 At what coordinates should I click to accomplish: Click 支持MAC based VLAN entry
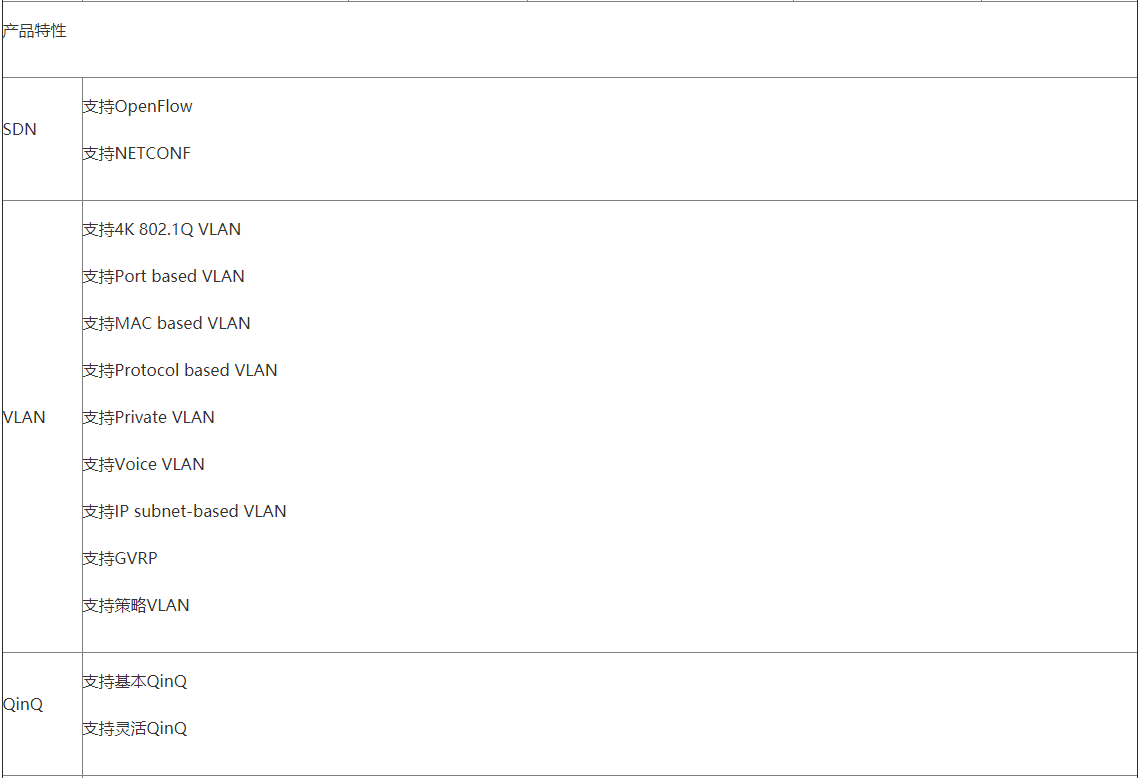(x=167, y=323)
